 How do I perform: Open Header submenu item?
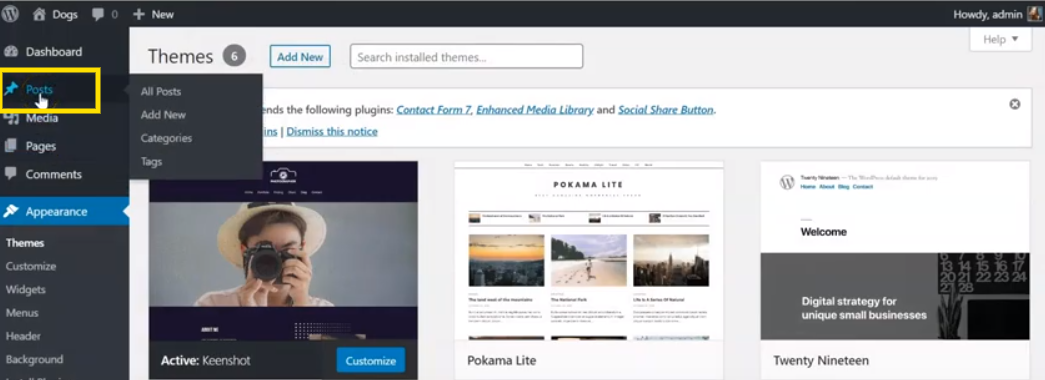[x=23, y=336]
